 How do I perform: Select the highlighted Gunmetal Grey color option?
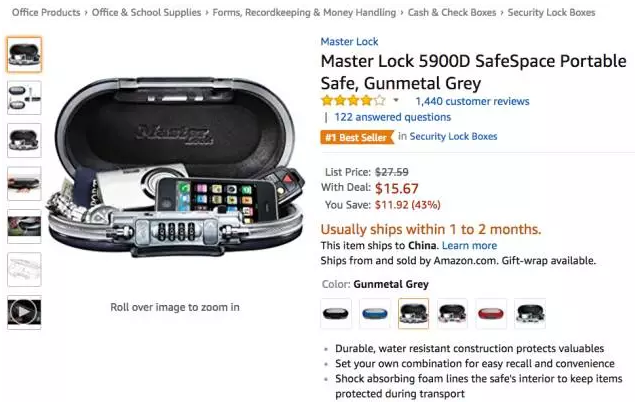(413, 313)
